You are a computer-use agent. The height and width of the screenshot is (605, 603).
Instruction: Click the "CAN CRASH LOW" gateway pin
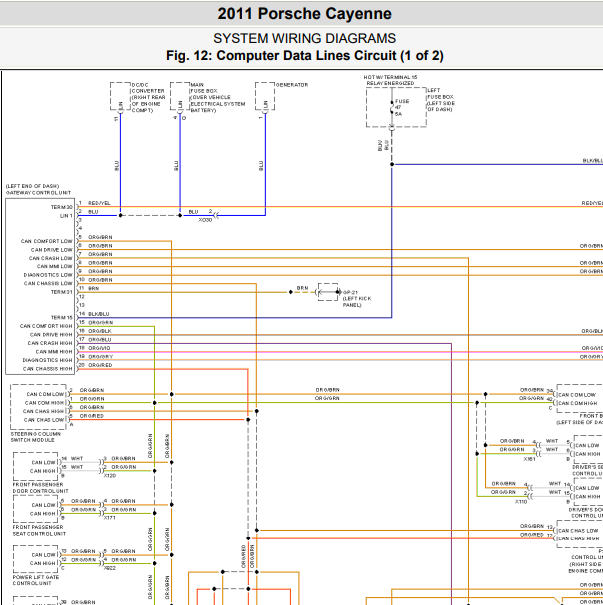(x=51, y=258)
